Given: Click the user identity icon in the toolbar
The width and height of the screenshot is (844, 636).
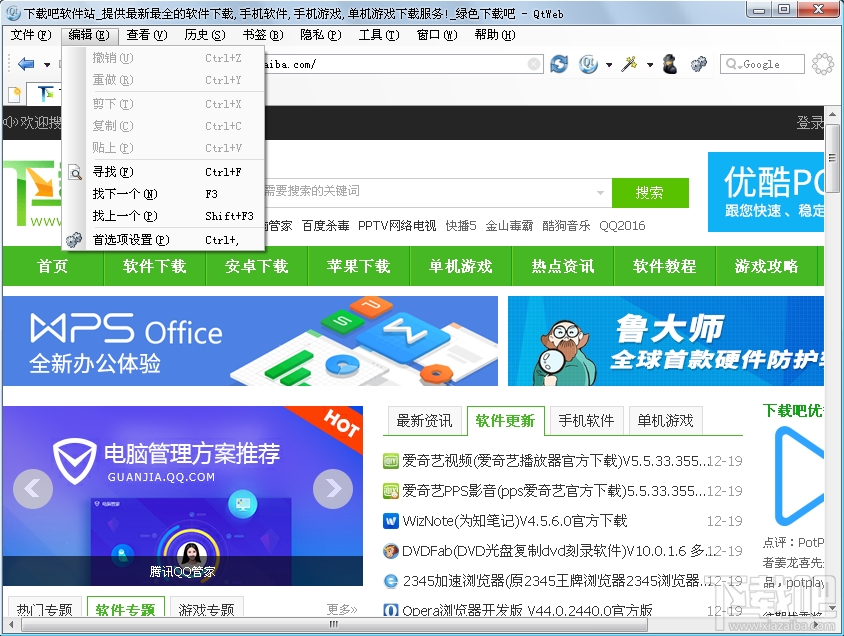Looking at the screenshot, I should 669,63.
